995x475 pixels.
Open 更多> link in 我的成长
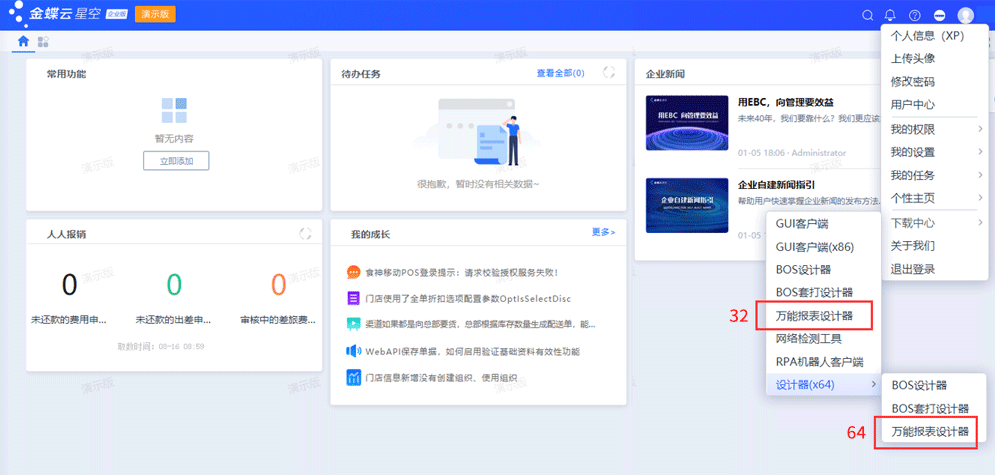click(603, 232)
